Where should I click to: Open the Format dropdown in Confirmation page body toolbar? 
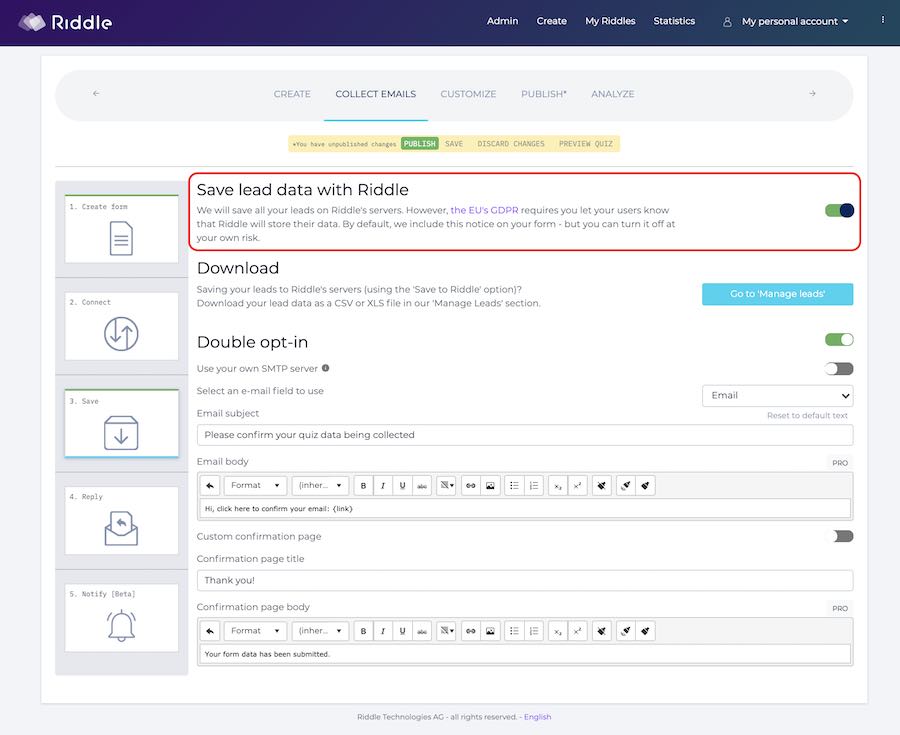[255, 631]
